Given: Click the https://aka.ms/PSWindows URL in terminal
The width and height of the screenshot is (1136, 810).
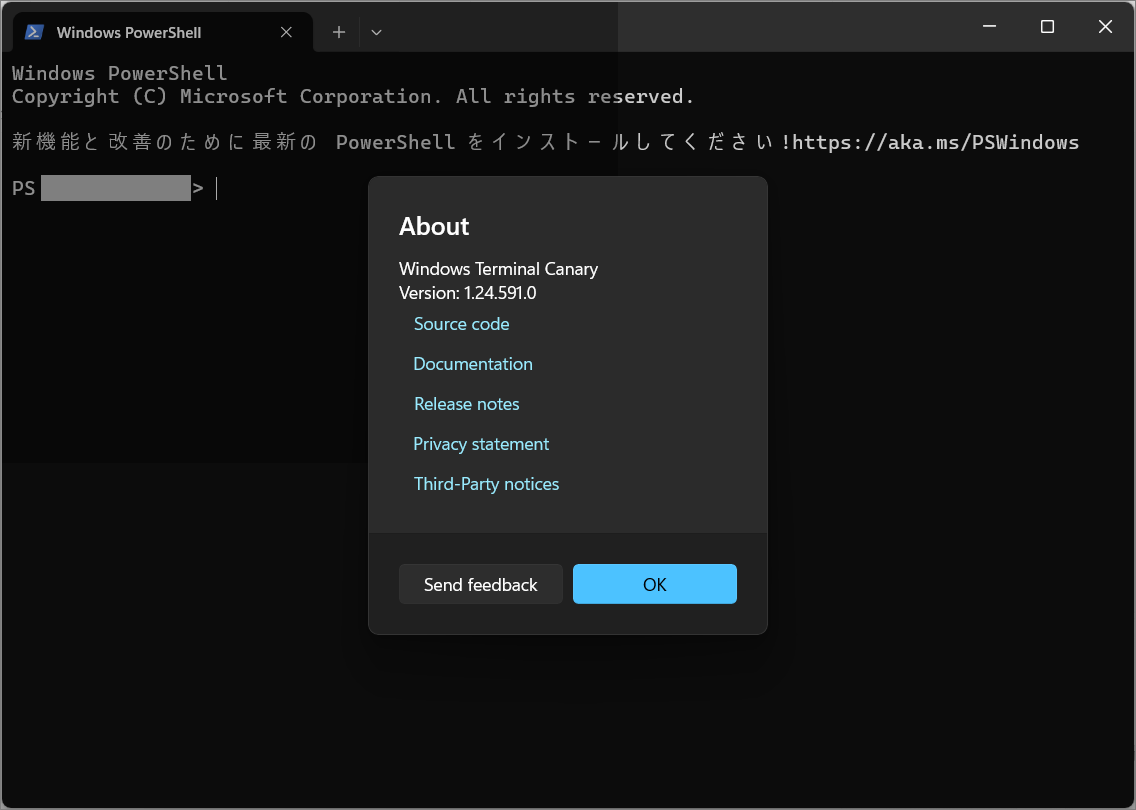Looking at the screenshot, I should click(935, 142).
